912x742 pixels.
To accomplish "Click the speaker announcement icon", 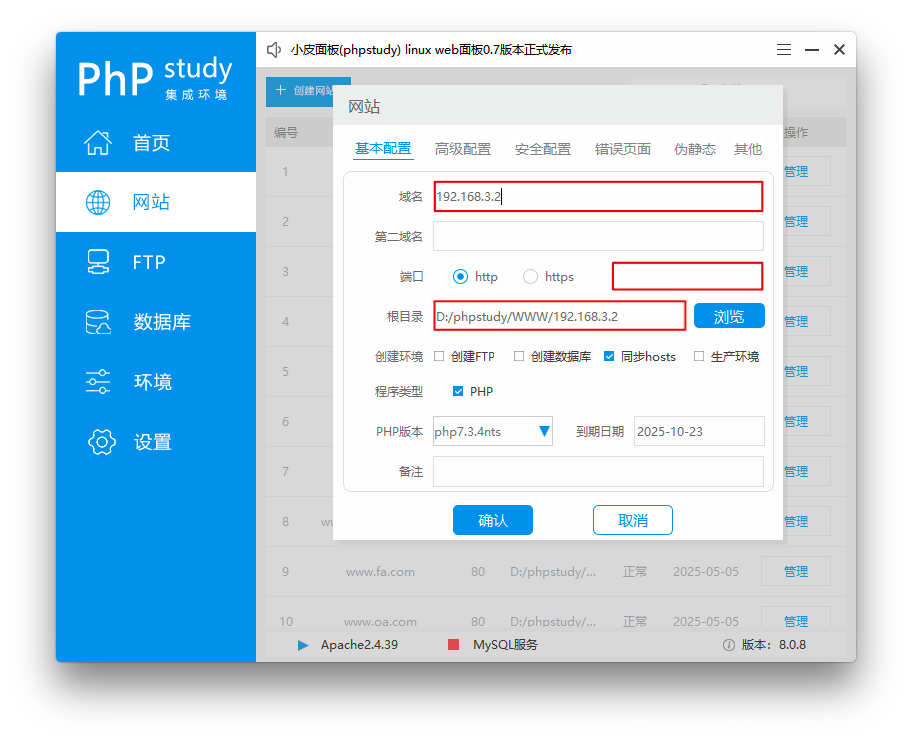I will [274, 50].
